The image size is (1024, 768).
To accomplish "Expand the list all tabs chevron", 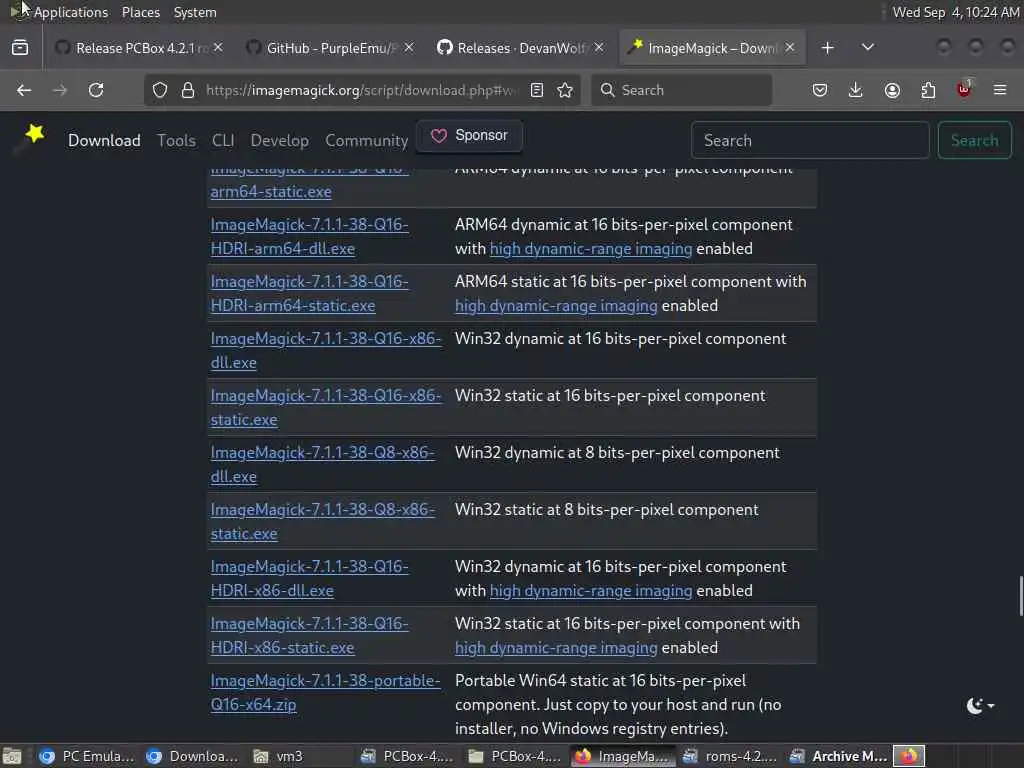I will (x=867, y=48).
